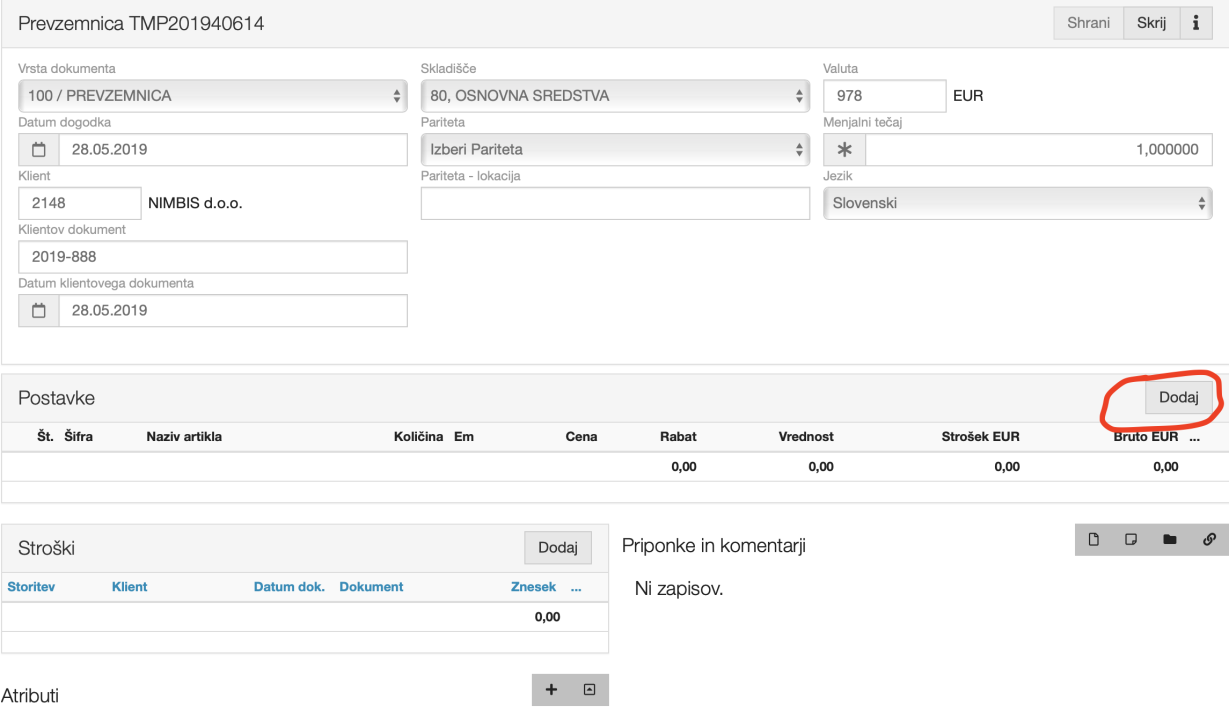
Task: Open the Skladišče dropdown
Action: tap(614, 96)
